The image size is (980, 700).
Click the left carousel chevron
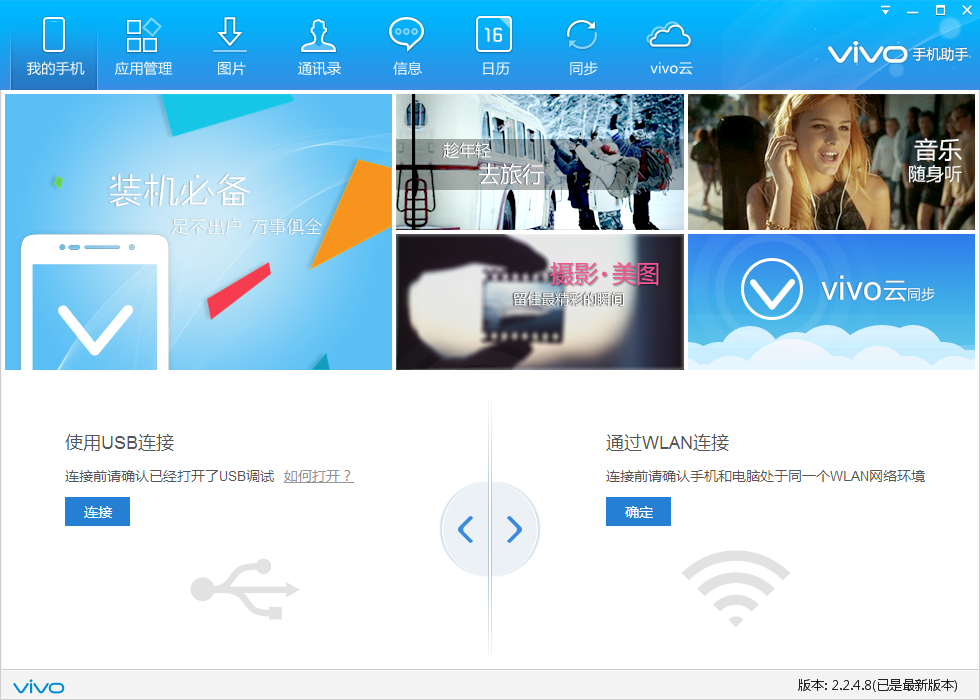click(x=465, y=529)
